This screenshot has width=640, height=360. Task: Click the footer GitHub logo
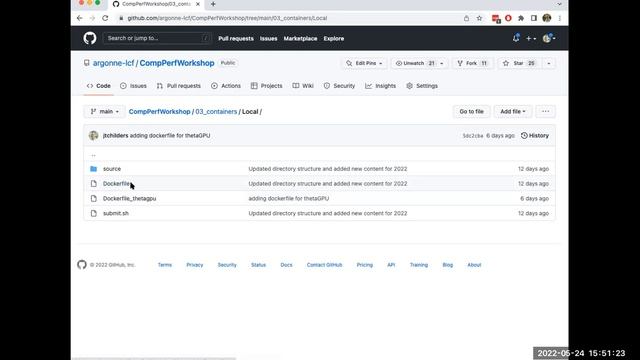[82, 264]
